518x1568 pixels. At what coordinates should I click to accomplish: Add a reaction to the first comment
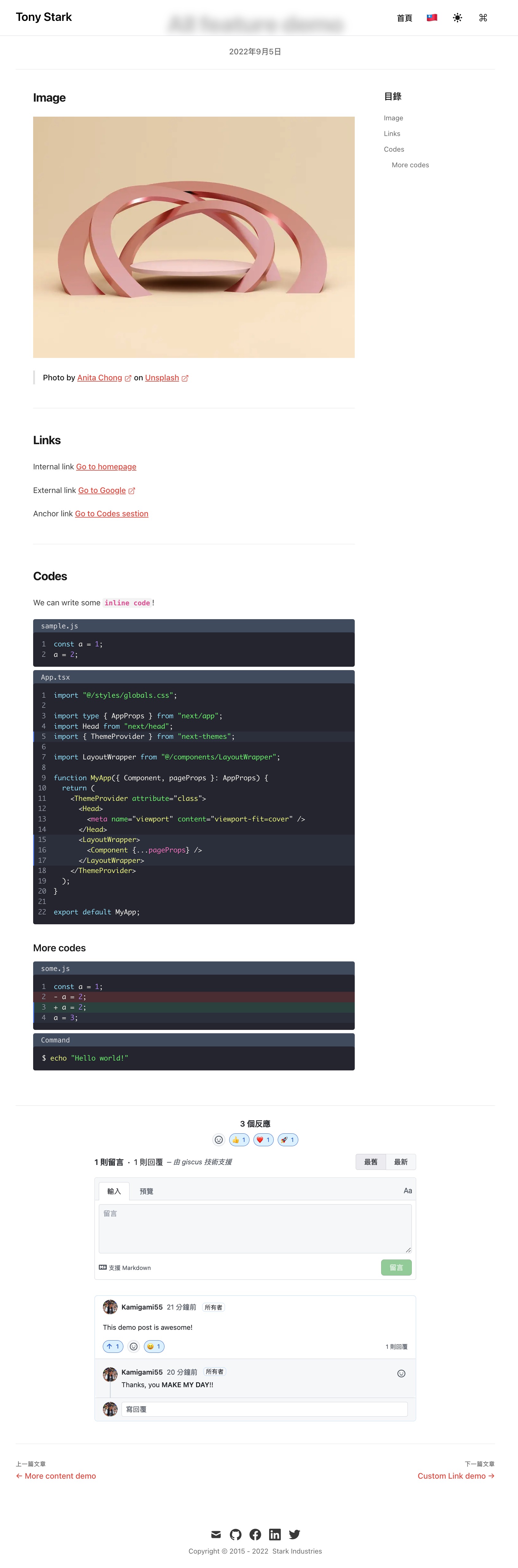(x=134, y=1346)
